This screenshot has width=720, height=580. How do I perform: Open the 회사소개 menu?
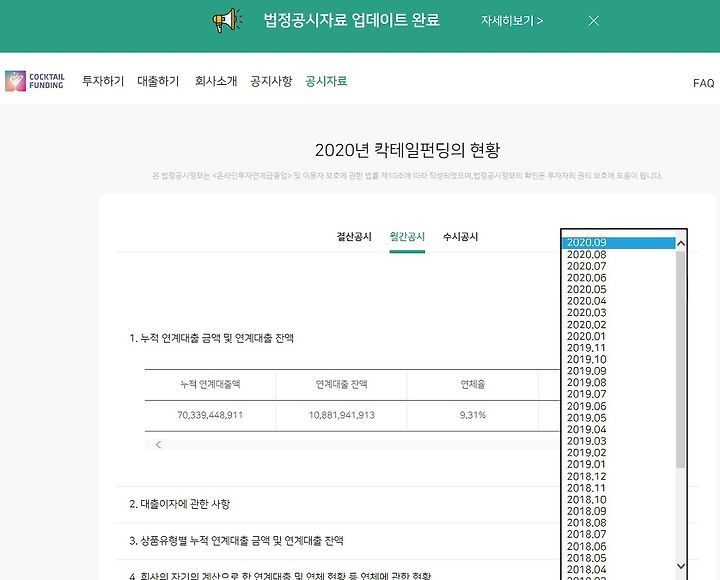click(216, 81)
